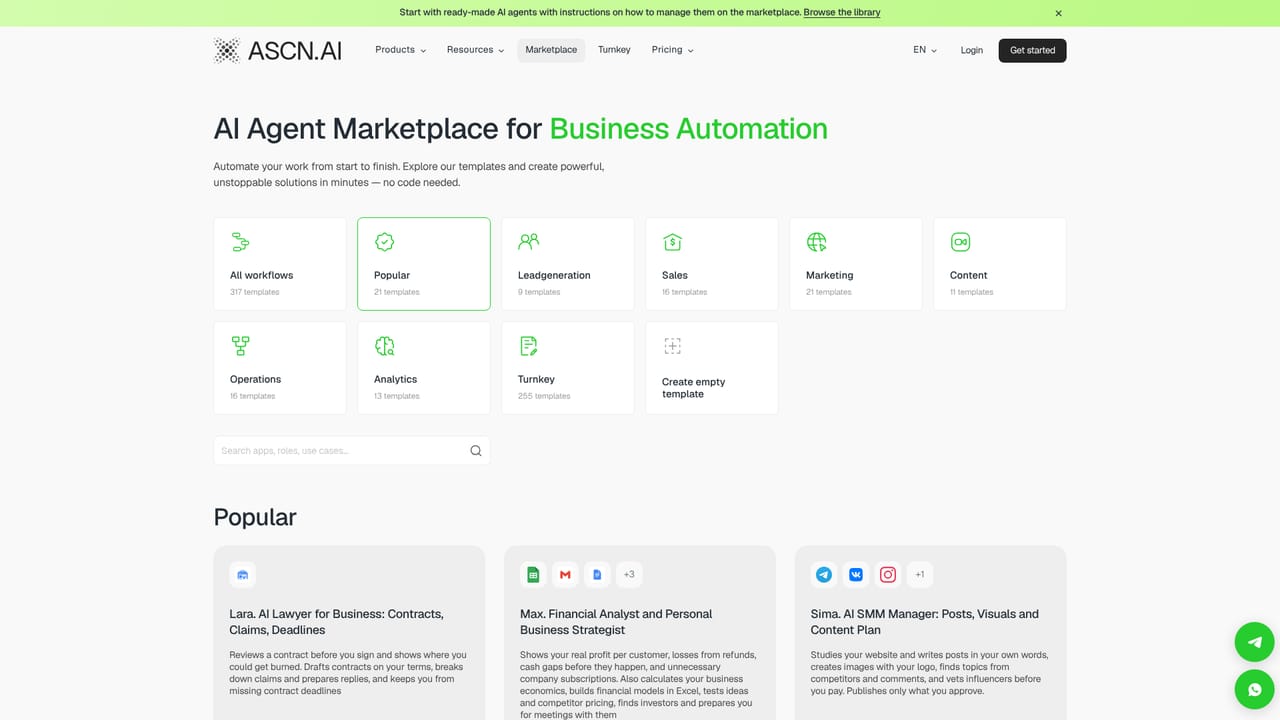The width and height of the screenshot is (1280, 720).
Task: Click the All workflows category icon
Action: 240,242
